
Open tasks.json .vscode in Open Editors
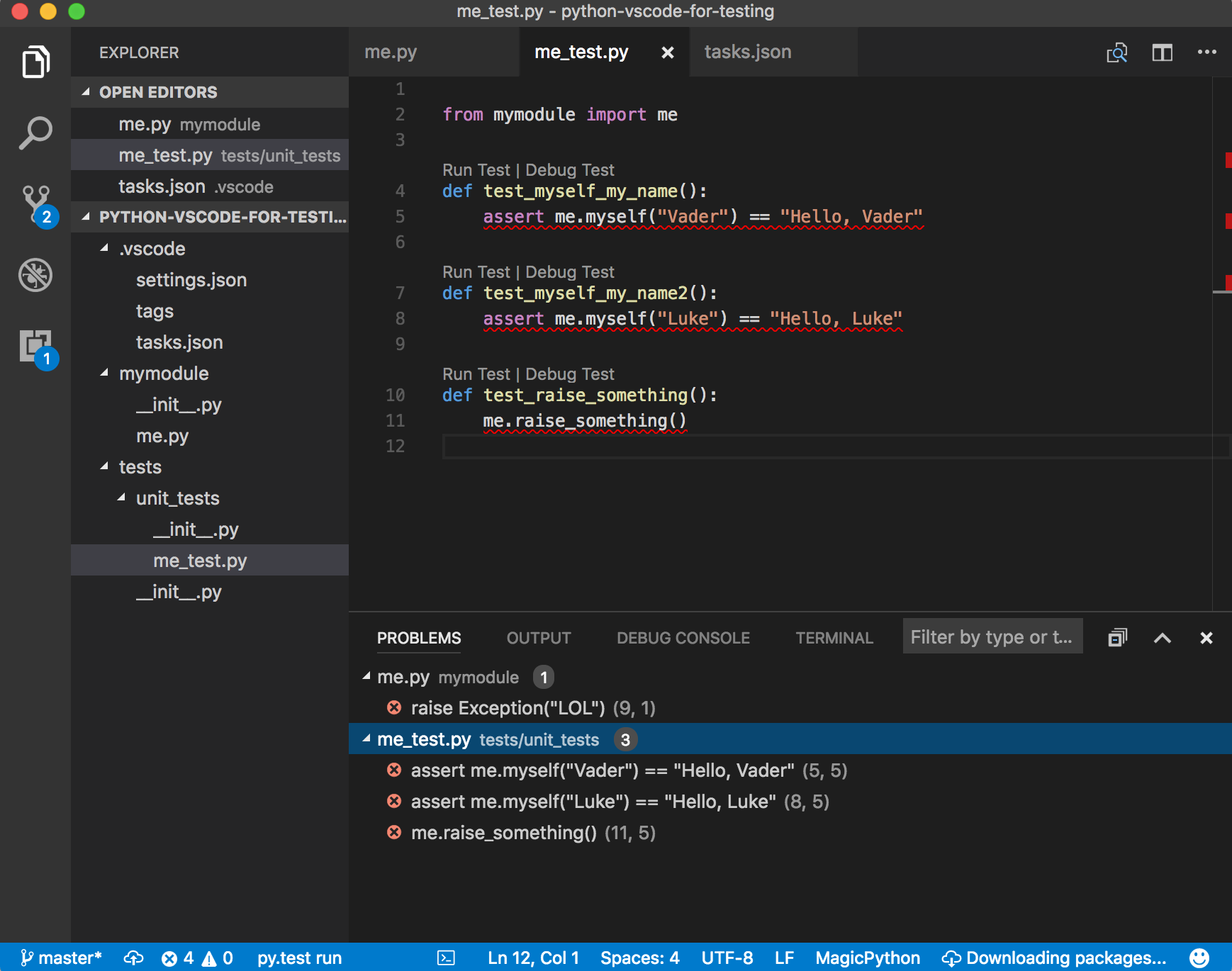[210, 186]
